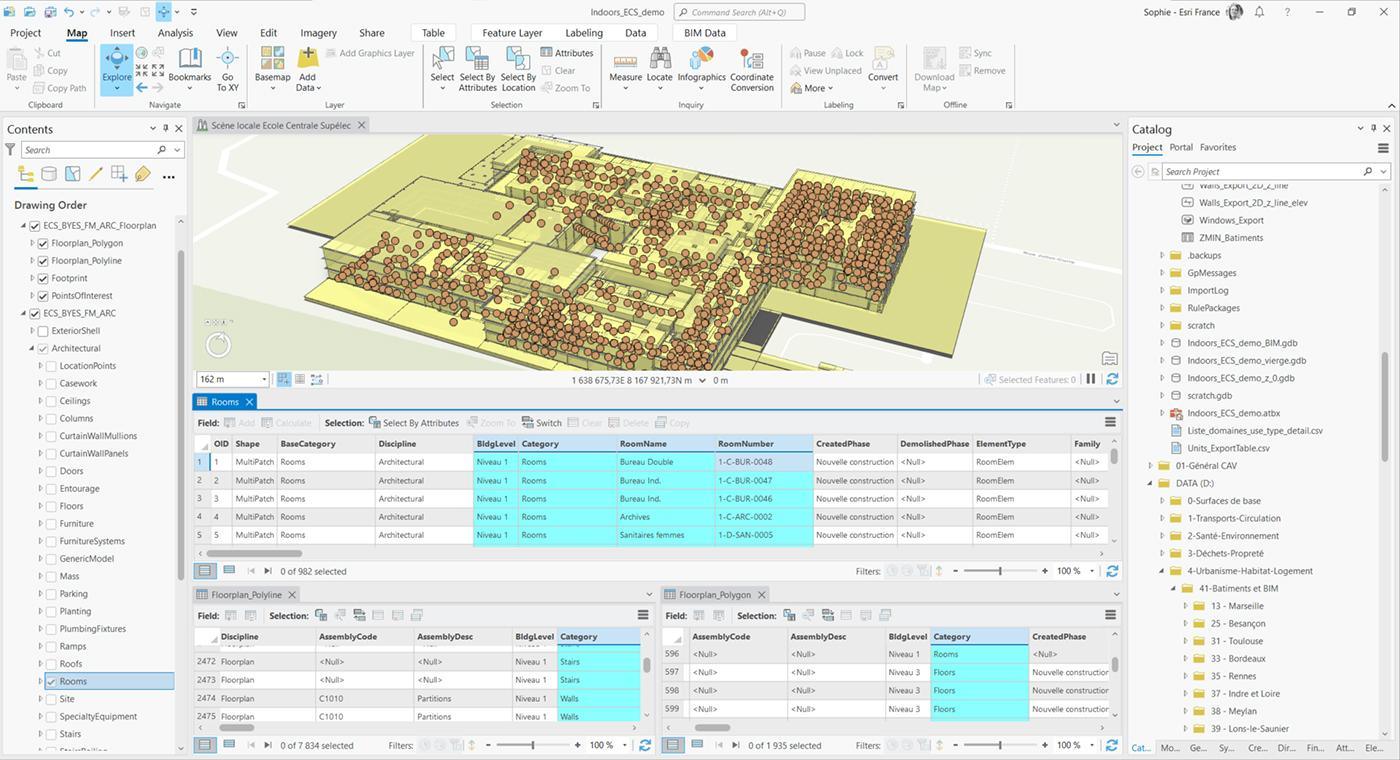This screenshot has width=1400, height=760.
Task: Open the Attributes pane from Selection group
Action: point(567,53)
